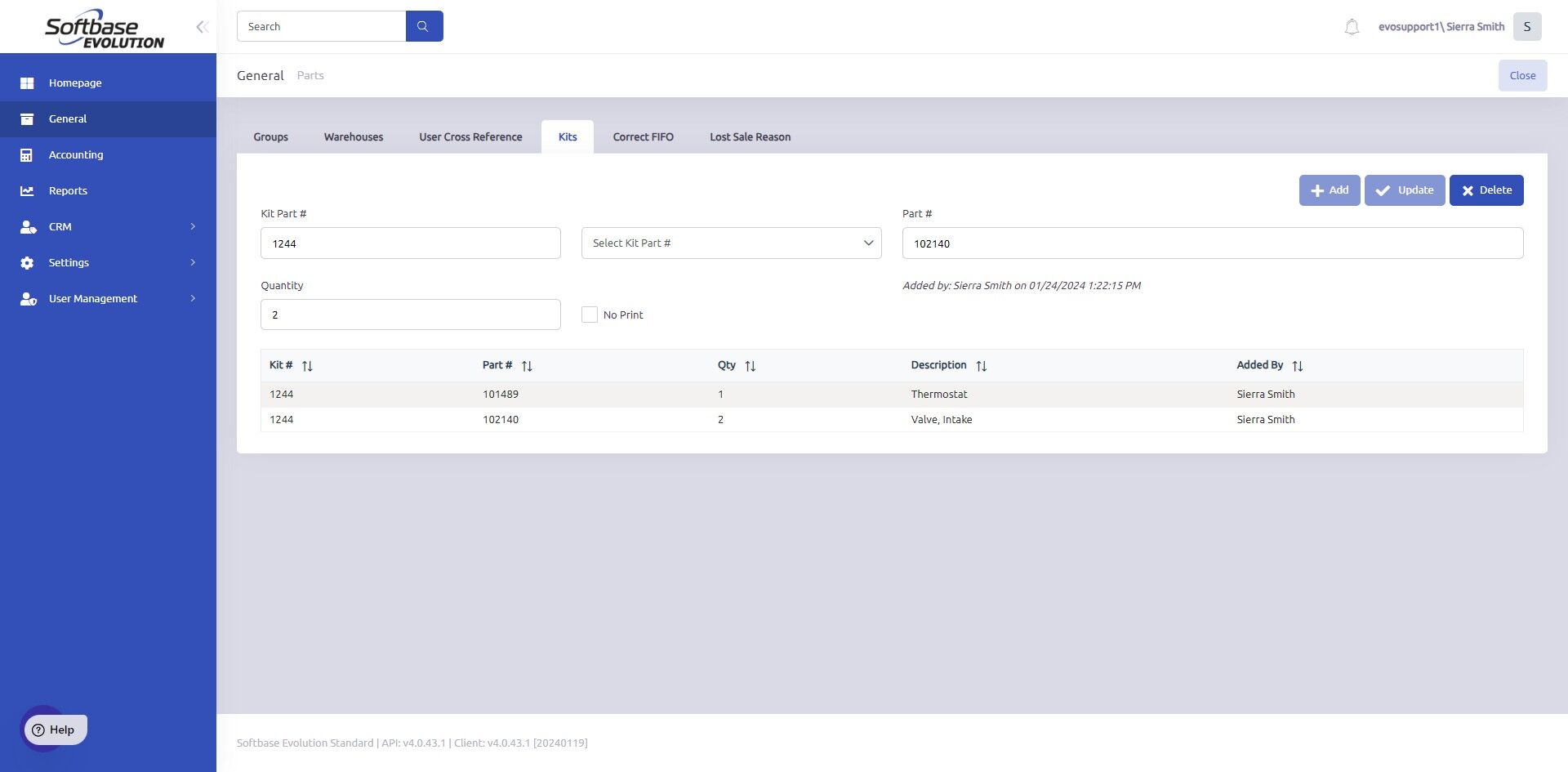Open the Select Kit Part # dropdown

click(x=732, y=243)
